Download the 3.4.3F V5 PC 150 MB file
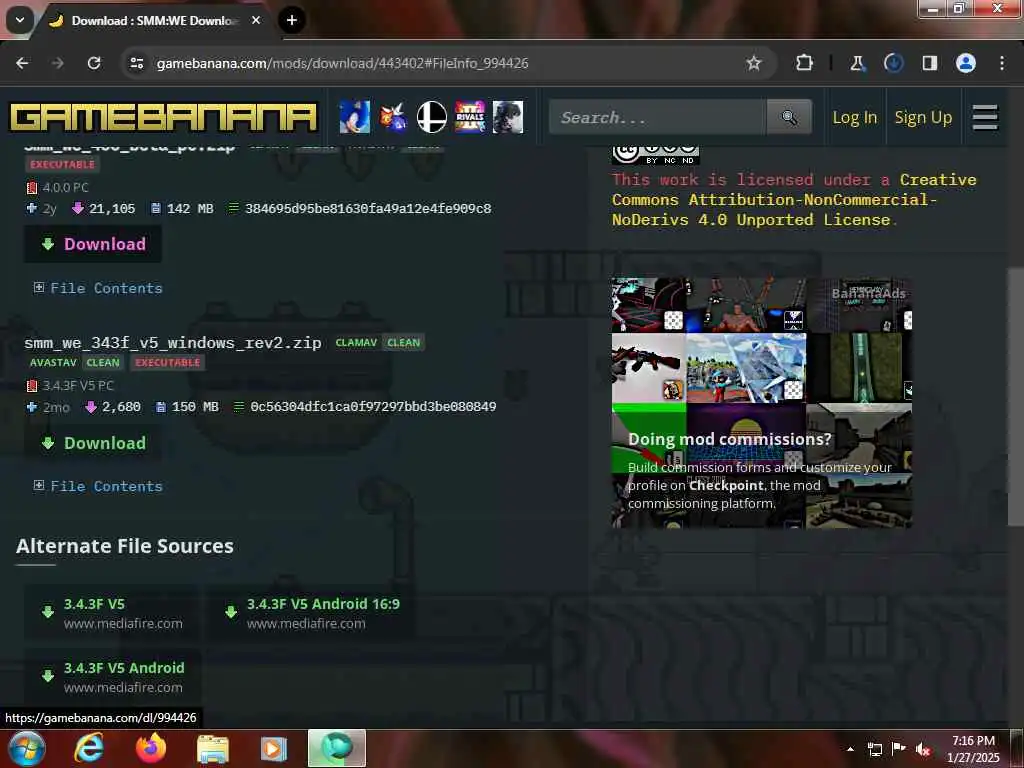Screen dimensions: 1024x768 [93, 443]
